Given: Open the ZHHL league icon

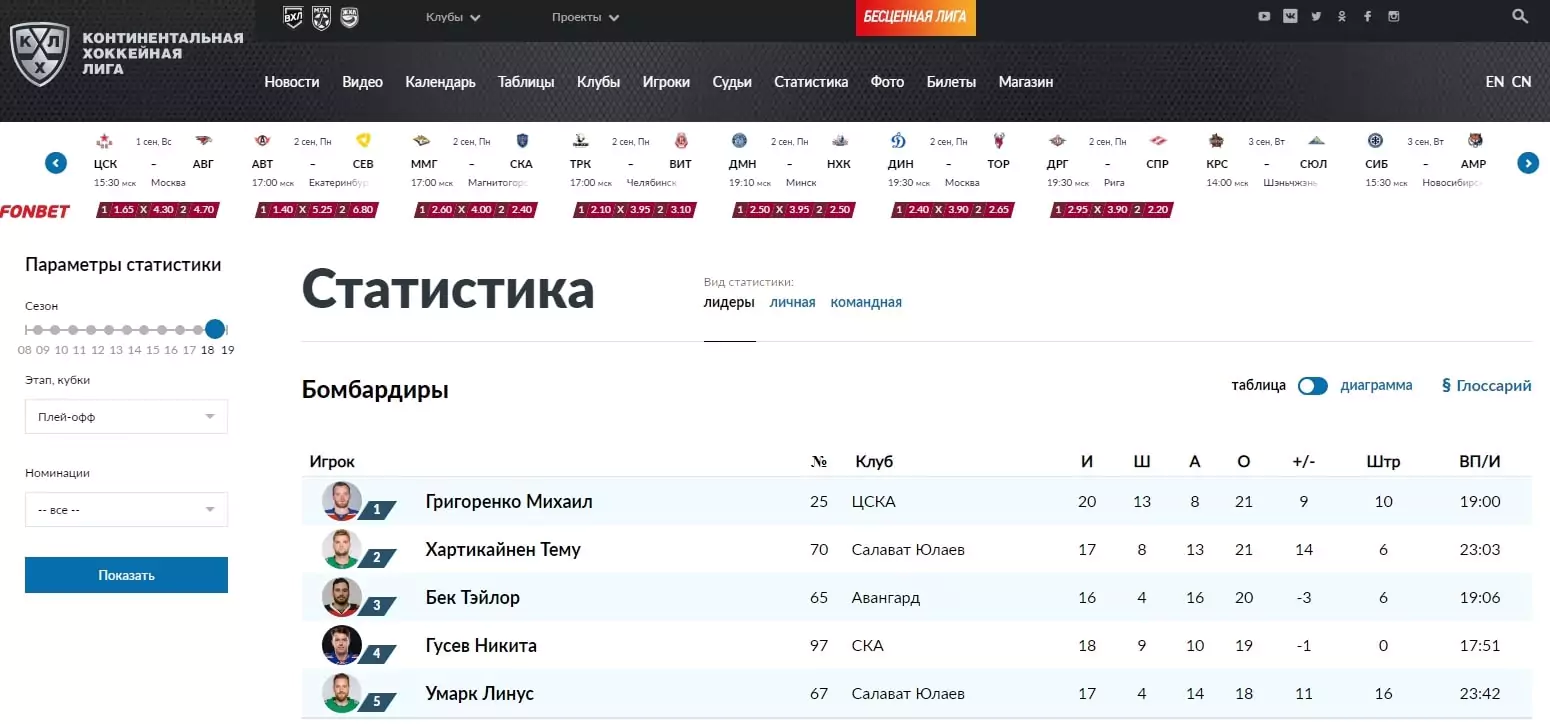Looking at the screenshot, I should pyautogui.click(x=349, y=17).
